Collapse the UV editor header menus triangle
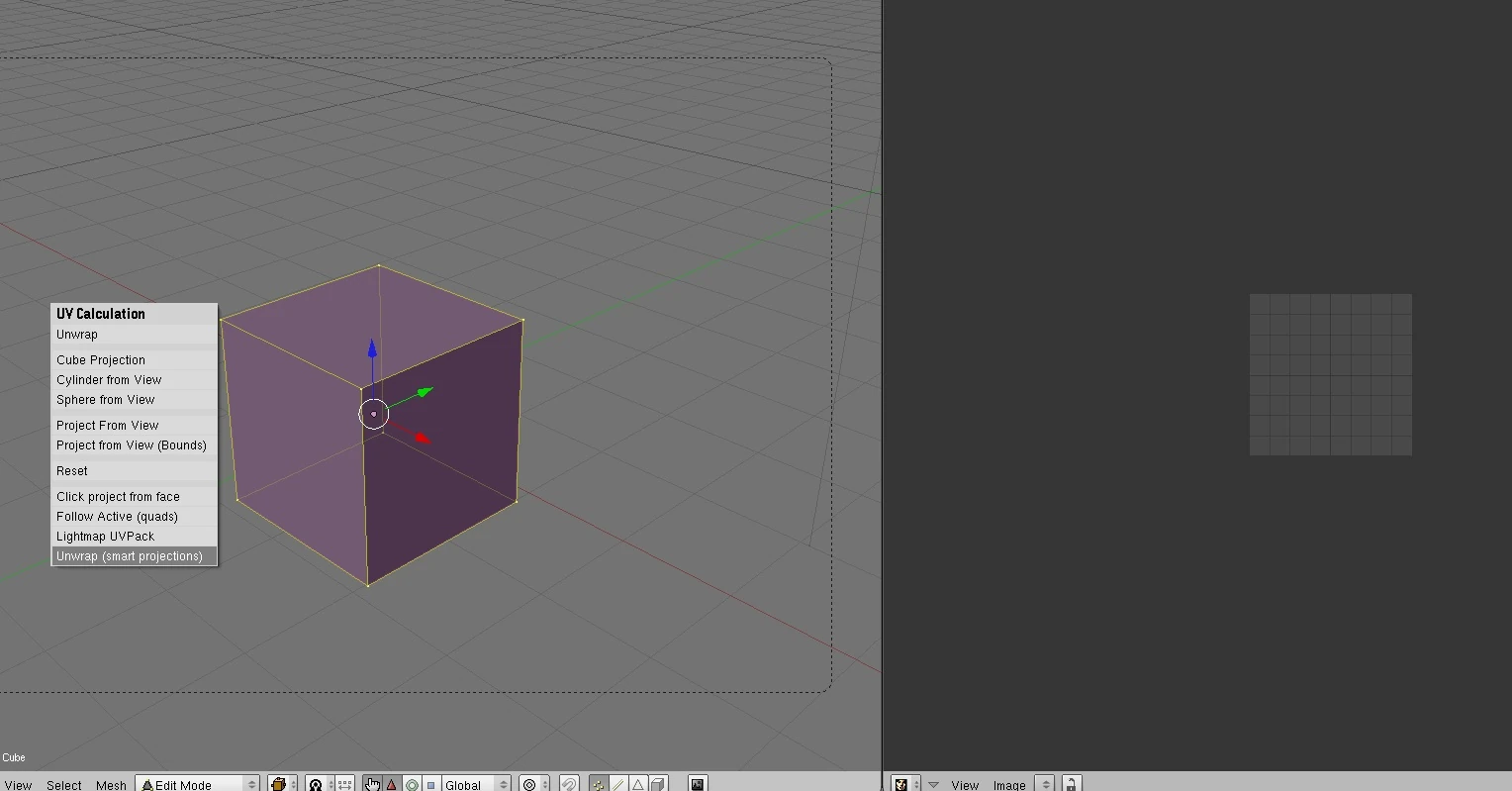The image size is (1512, 791). click(x=933, y=784)
